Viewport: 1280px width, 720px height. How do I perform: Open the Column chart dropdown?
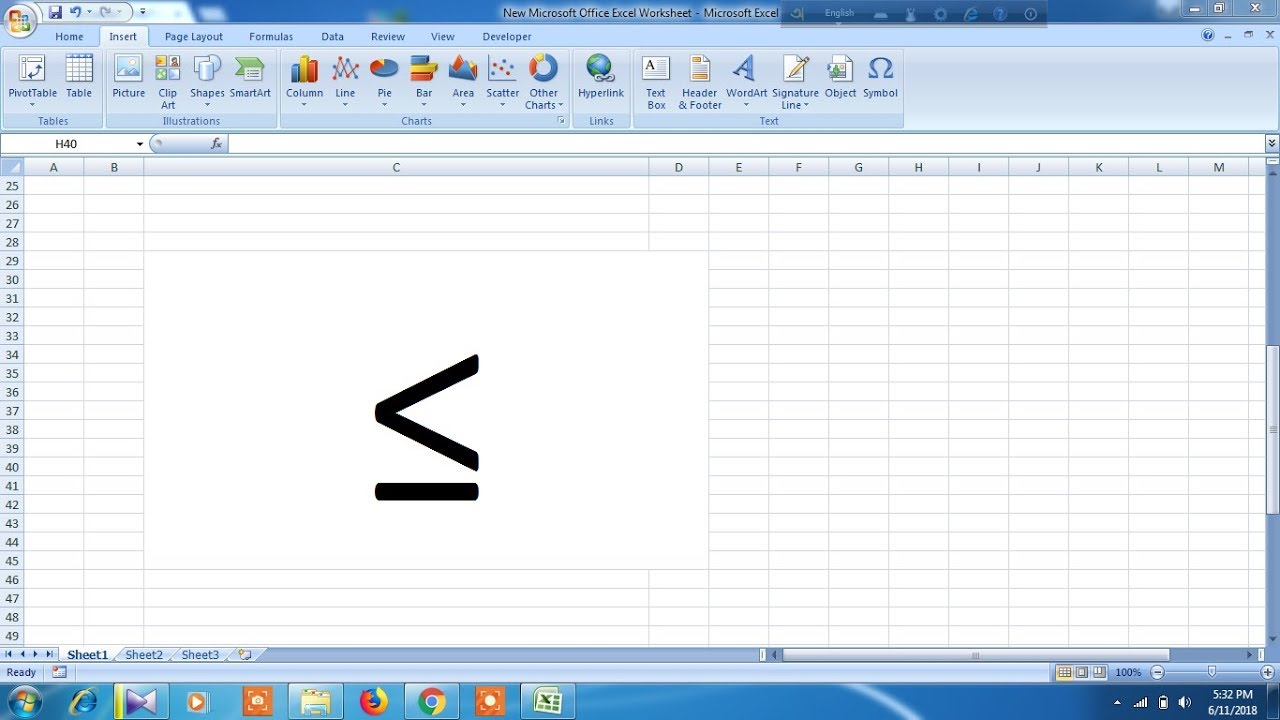[304, 80]
